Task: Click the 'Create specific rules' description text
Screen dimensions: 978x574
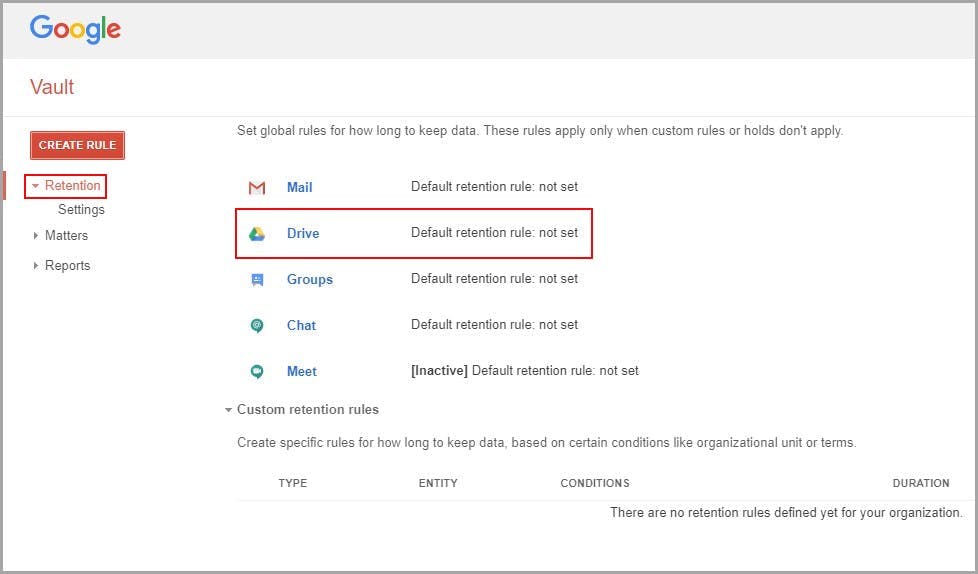Action: tap(546, 443)
